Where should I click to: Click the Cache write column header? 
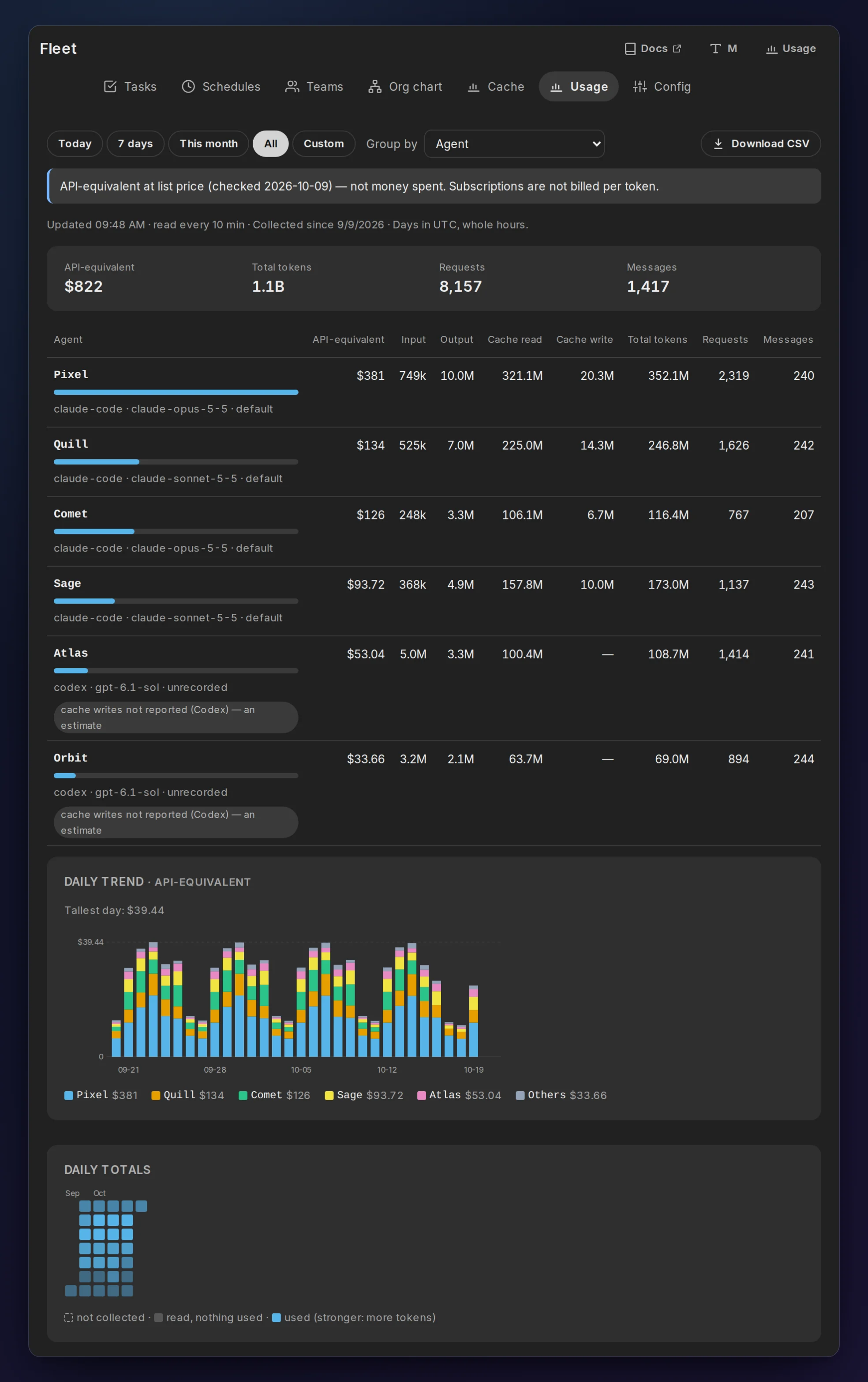pyautogui.click(x=584, y=339)
